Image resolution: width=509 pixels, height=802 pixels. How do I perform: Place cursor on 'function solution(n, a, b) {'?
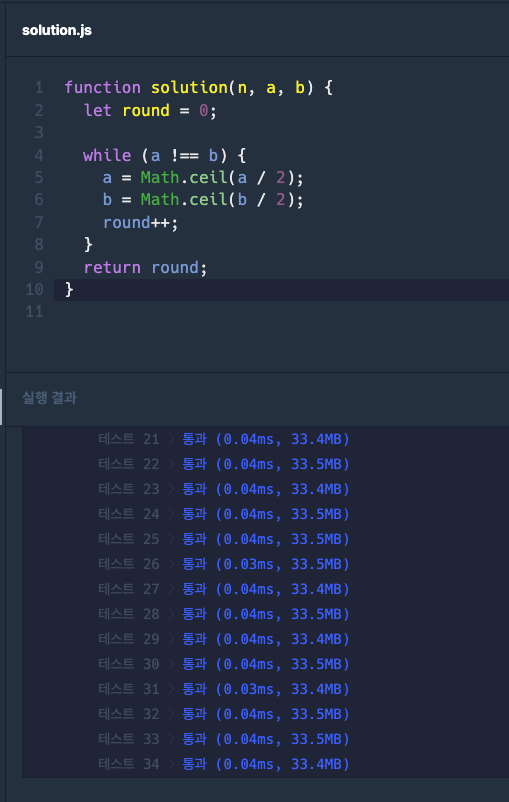click(x=198, y=87)
